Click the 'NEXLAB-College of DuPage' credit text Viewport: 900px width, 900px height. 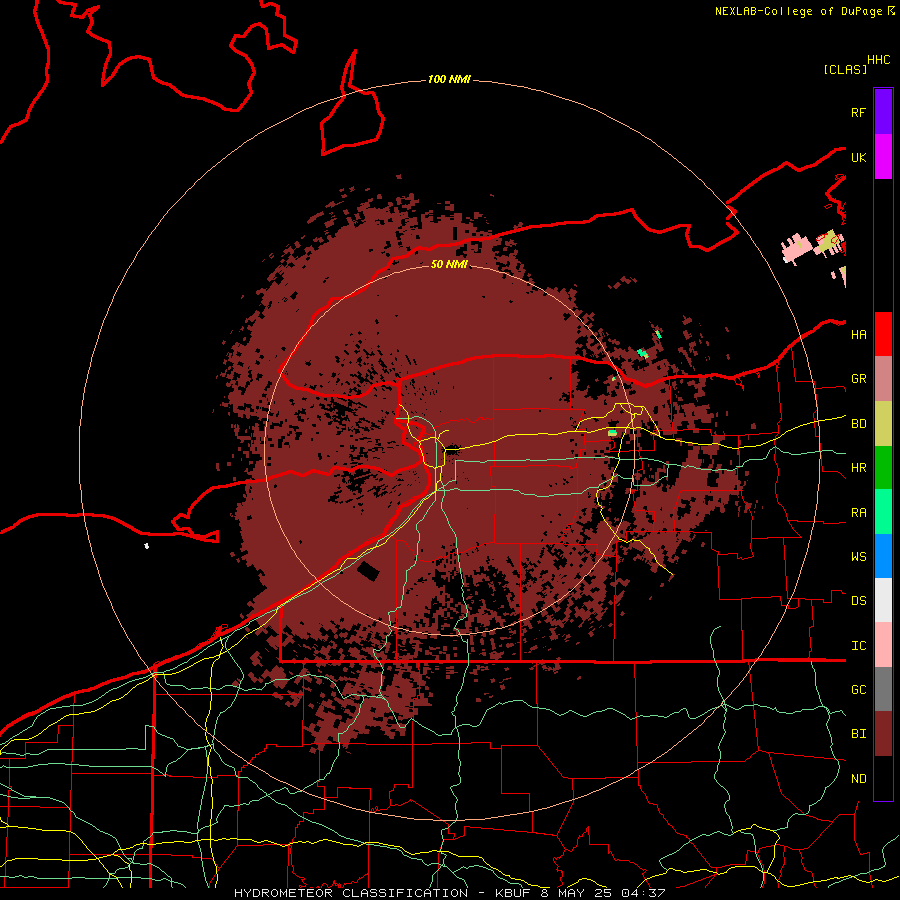(x=798, y=11)
